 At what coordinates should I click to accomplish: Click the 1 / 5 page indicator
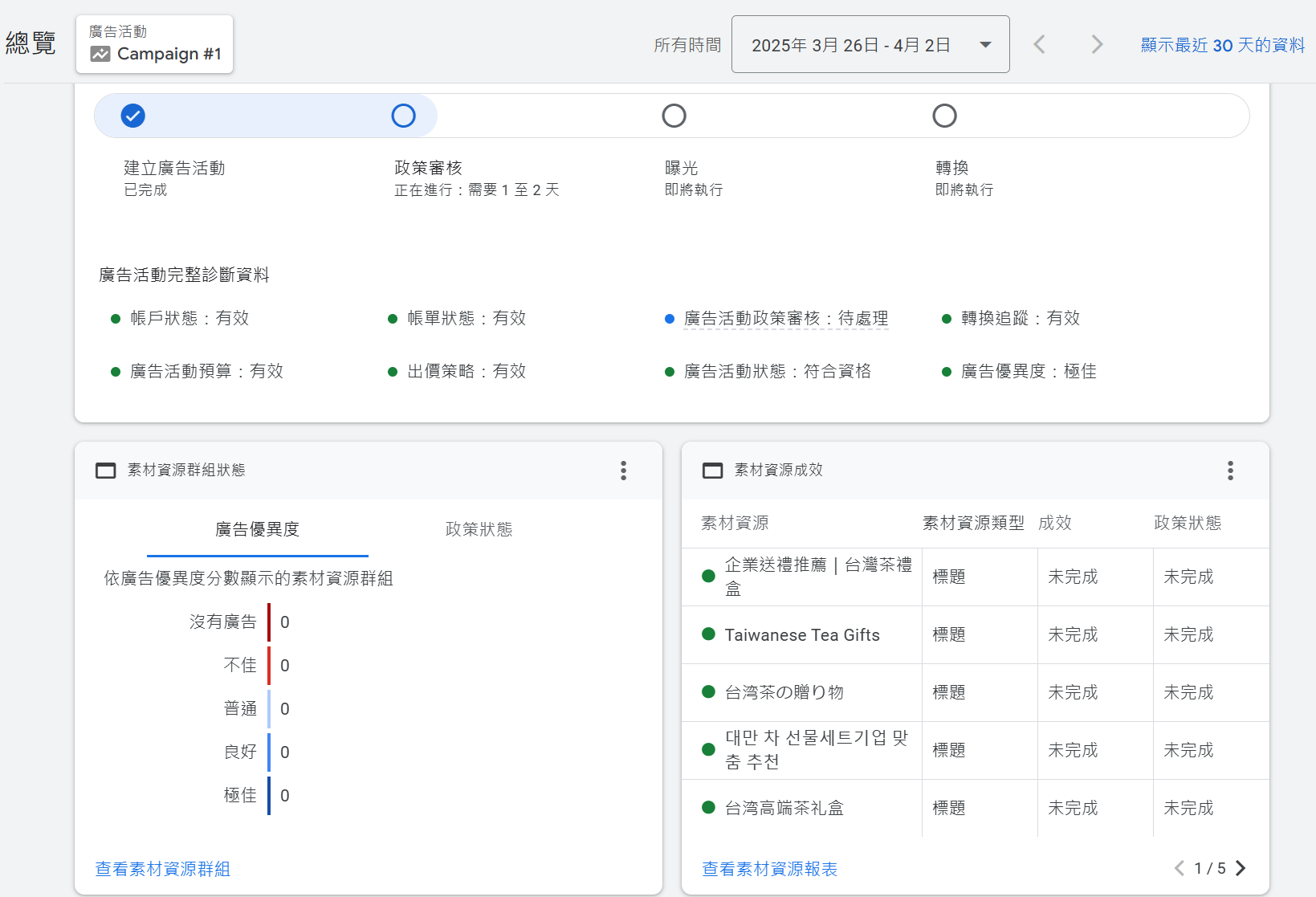point(1210,868)
